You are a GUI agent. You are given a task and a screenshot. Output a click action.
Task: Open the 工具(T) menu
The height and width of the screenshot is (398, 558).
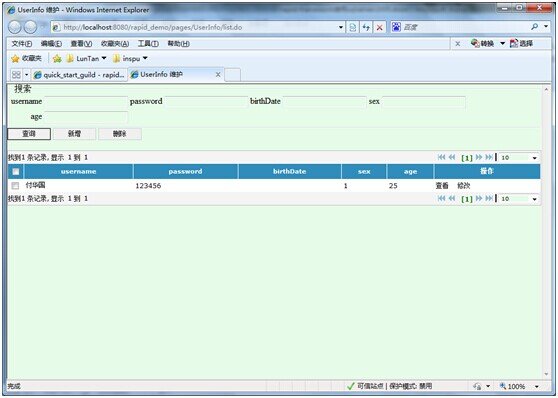[148, 44]
